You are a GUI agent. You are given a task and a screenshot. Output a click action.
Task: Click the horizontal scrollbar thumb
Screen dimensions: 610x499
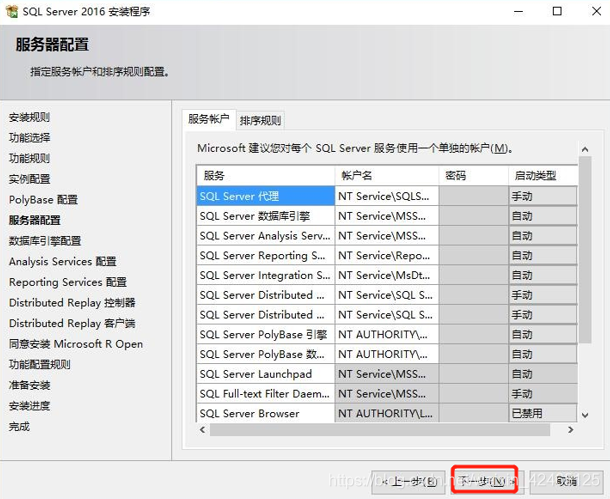point(380,430)
